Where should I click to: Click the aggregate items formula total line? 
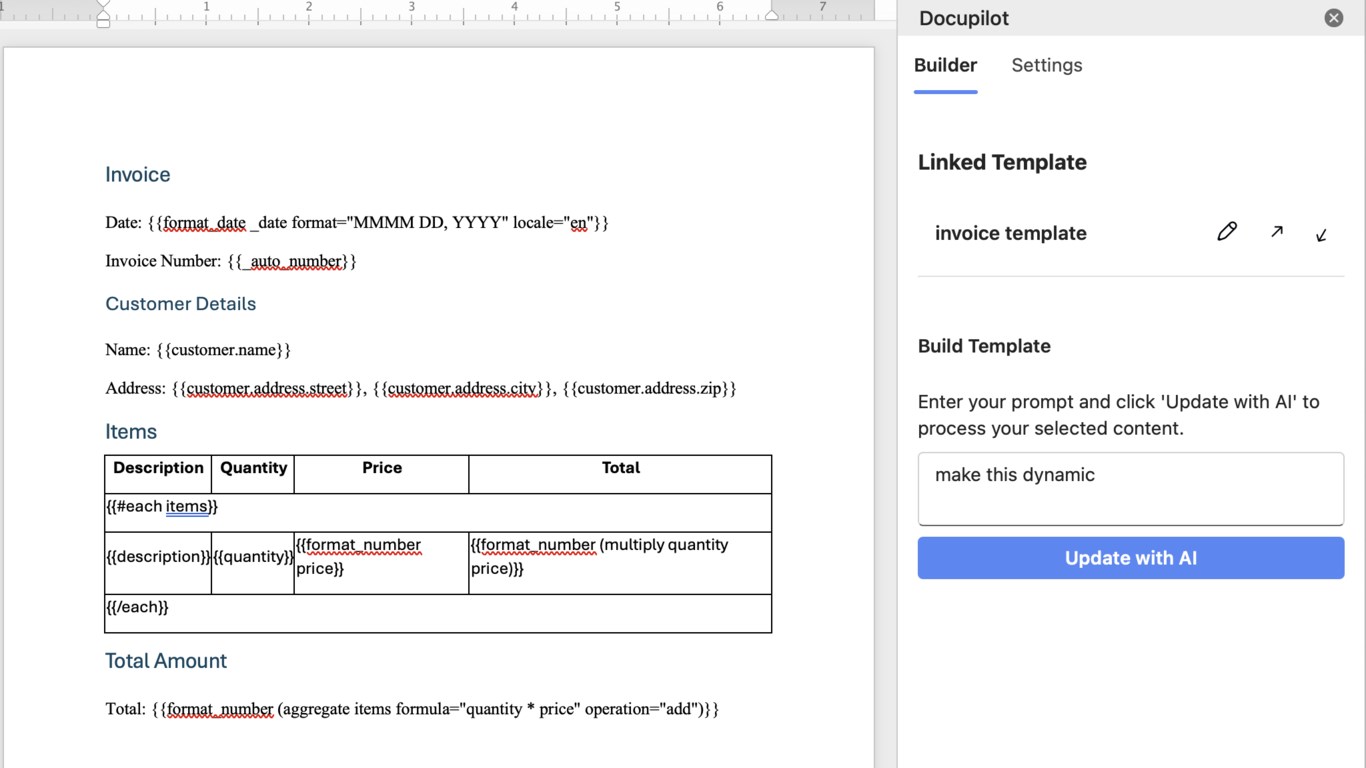pos(412,709)
